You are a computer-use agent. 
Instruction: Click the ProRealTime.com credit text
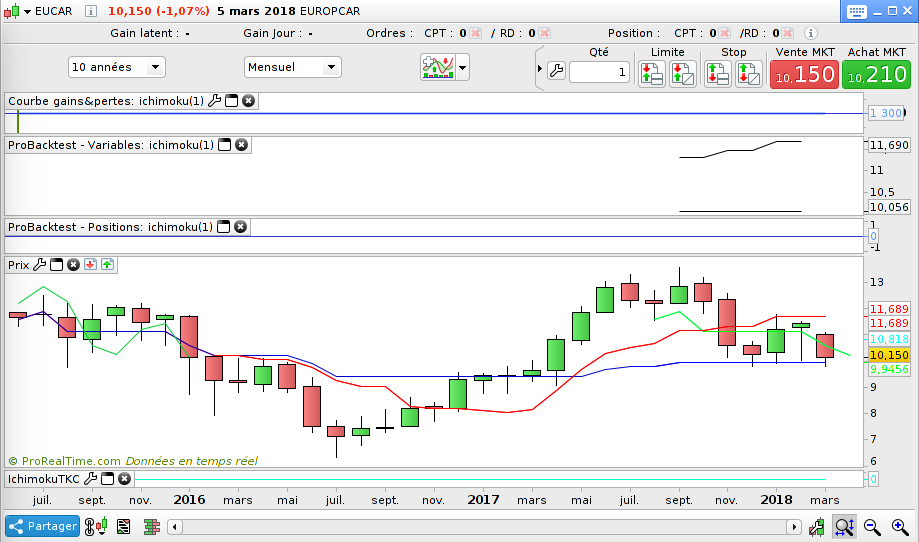pyautogui.click(x=71, y=461)
